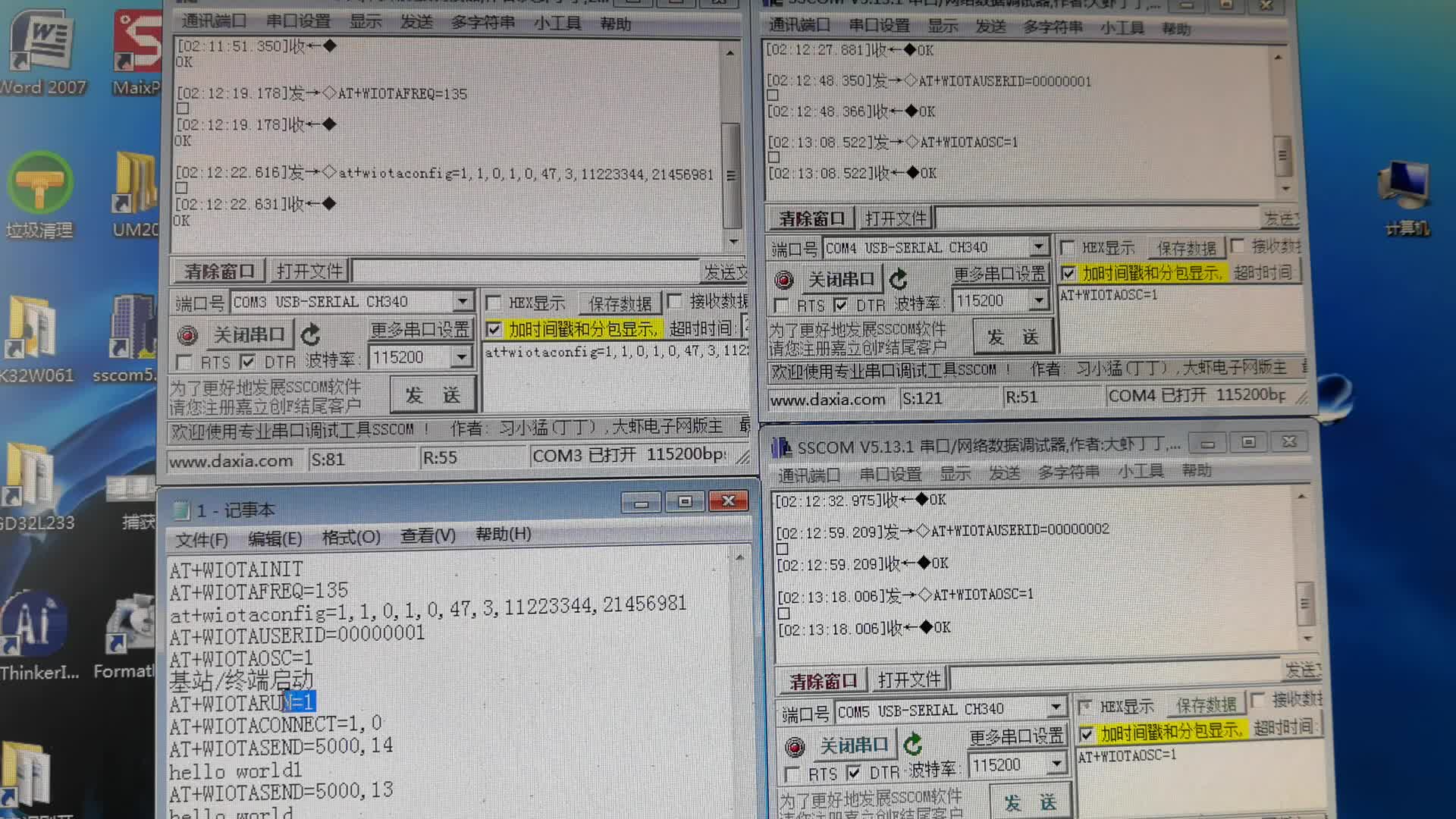
Task: Click the SSCOM title bar icon of COM5 window
Action: tap(781, 447)
